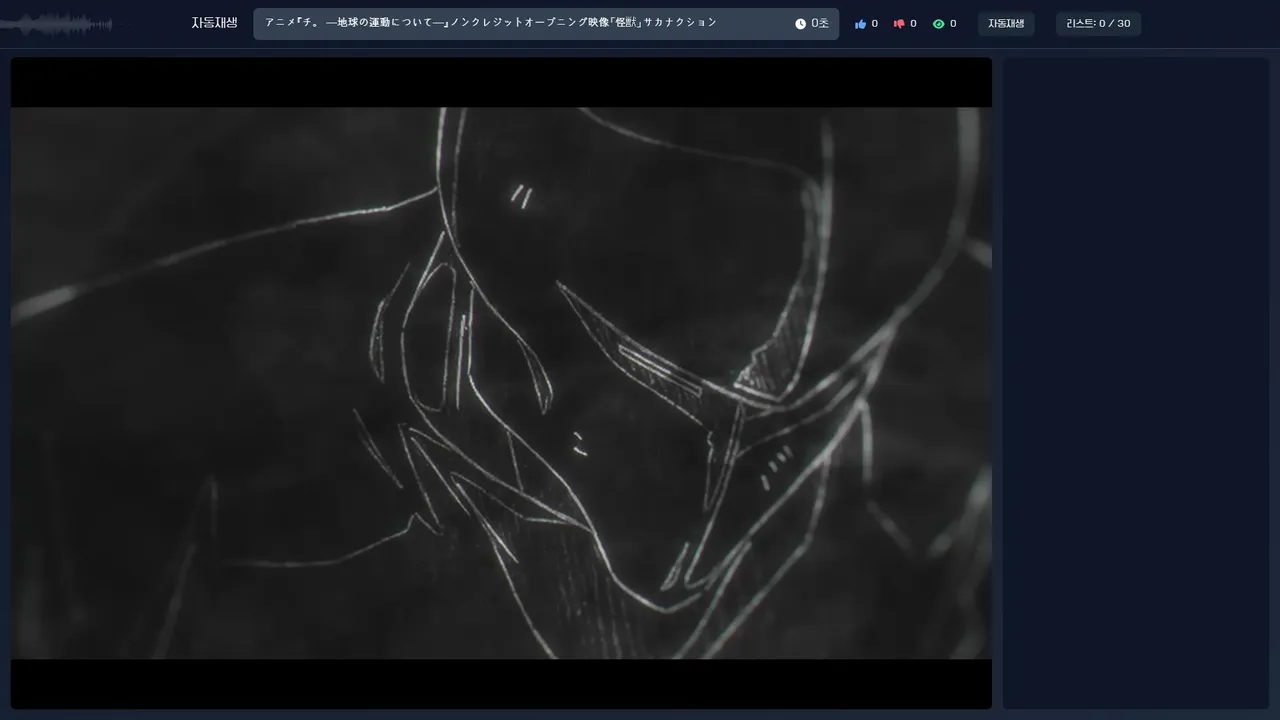The width and height of the screenshot is (1280, 720).
Task: Click the red thumbs-down dislike icon
Action: [899, 24]
